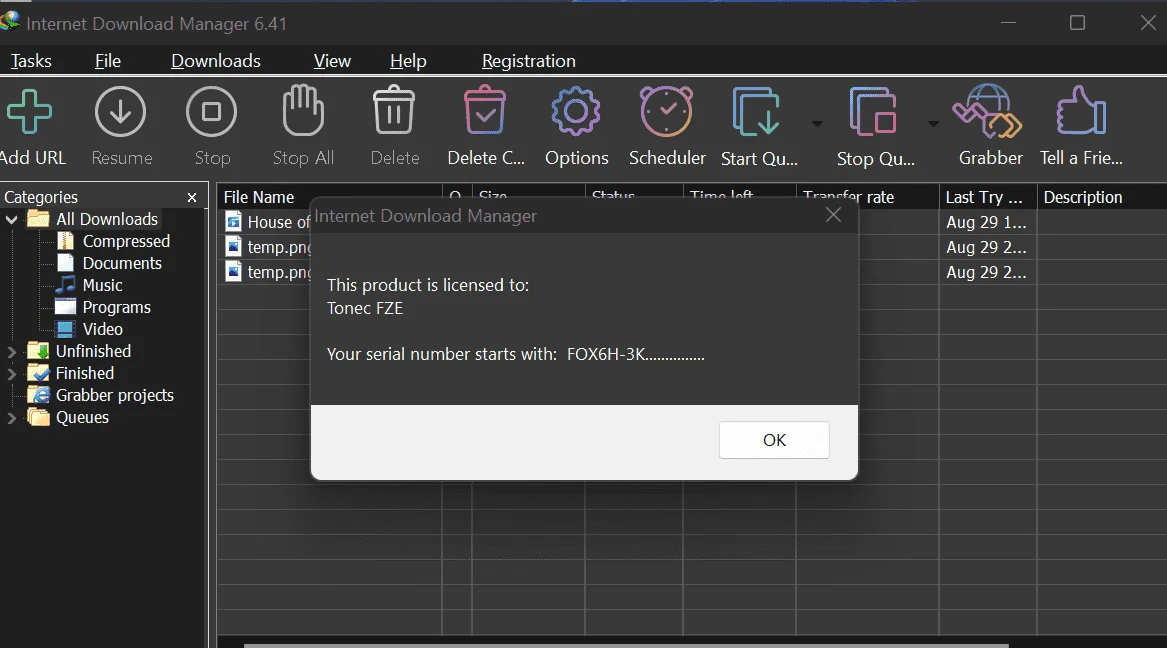The image size is (1167, 648).
Task: Select the Compressed category
Action: point(127,241)
